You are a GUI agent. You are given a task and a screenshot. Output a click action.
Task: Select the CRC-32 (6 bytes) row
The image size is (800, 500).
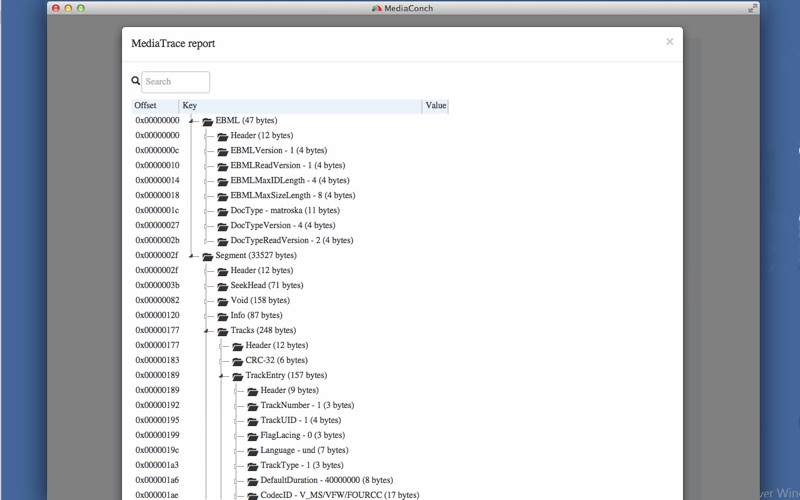(x=276, y=360)
